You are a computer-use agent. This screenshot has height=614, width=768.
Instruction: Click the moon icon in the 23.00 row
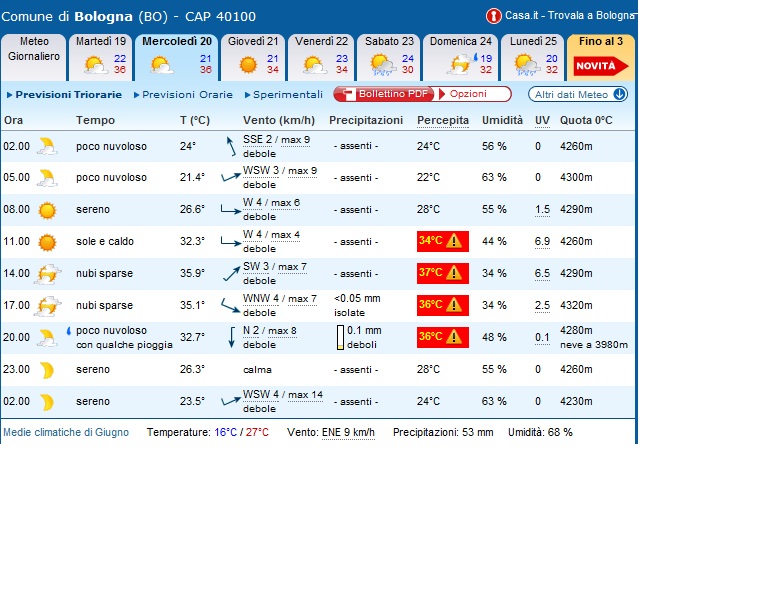point(47,370)
